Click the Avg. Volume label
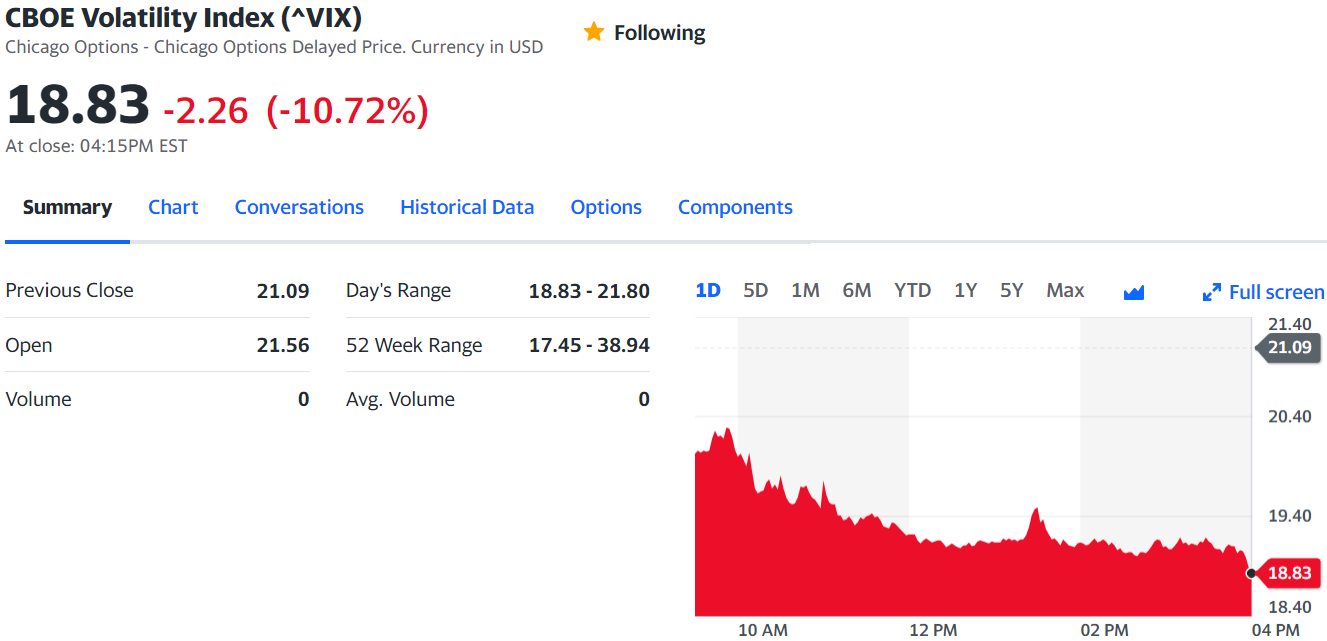Viewport: 1327px width, 641px height. (400, 399)
